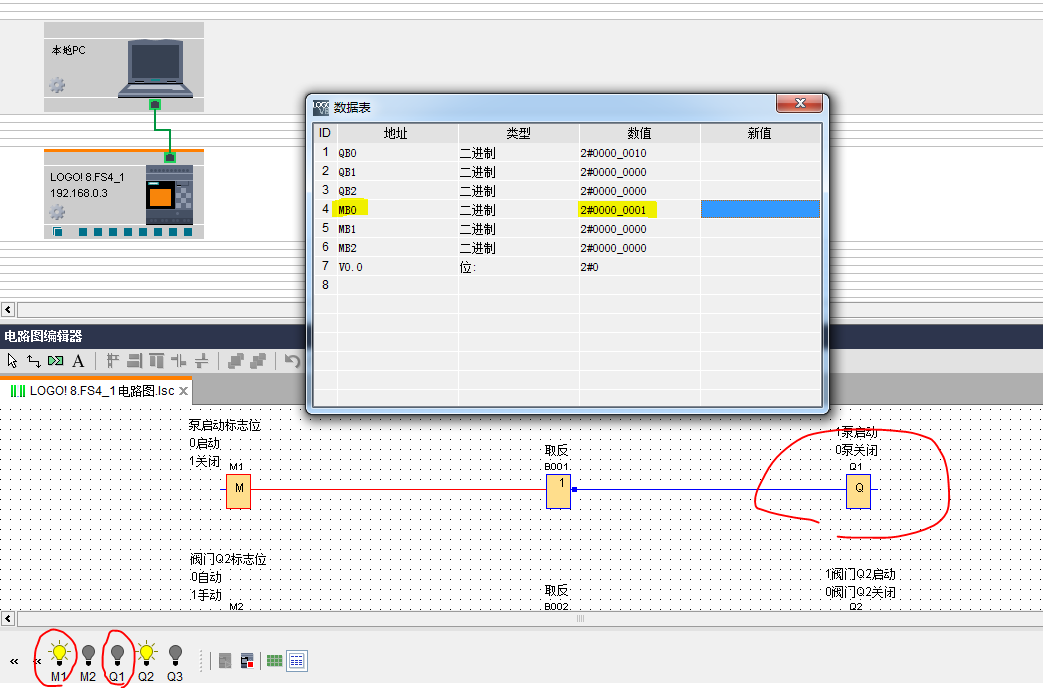Select the Q1 output block in diagram
Image resolution: width=1043 pixels, height=688 pixels.
click(858, 492)
